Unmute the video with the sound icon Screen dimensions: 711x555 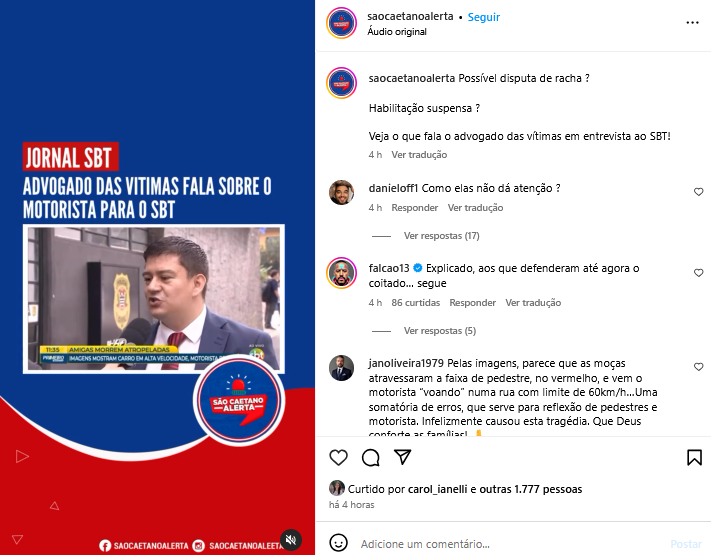291,540
